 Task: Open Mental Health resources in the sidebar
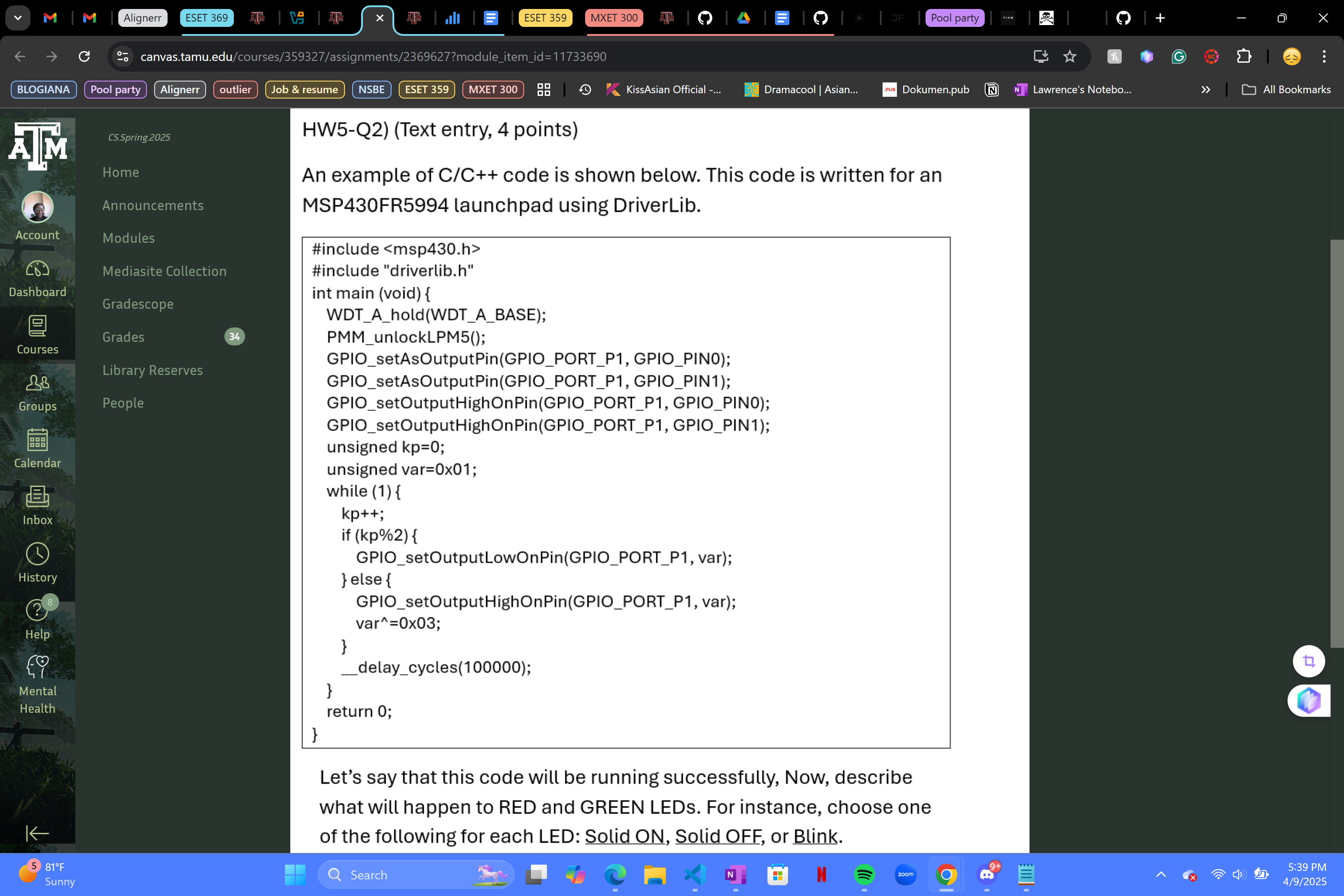(x=37, y=683)
